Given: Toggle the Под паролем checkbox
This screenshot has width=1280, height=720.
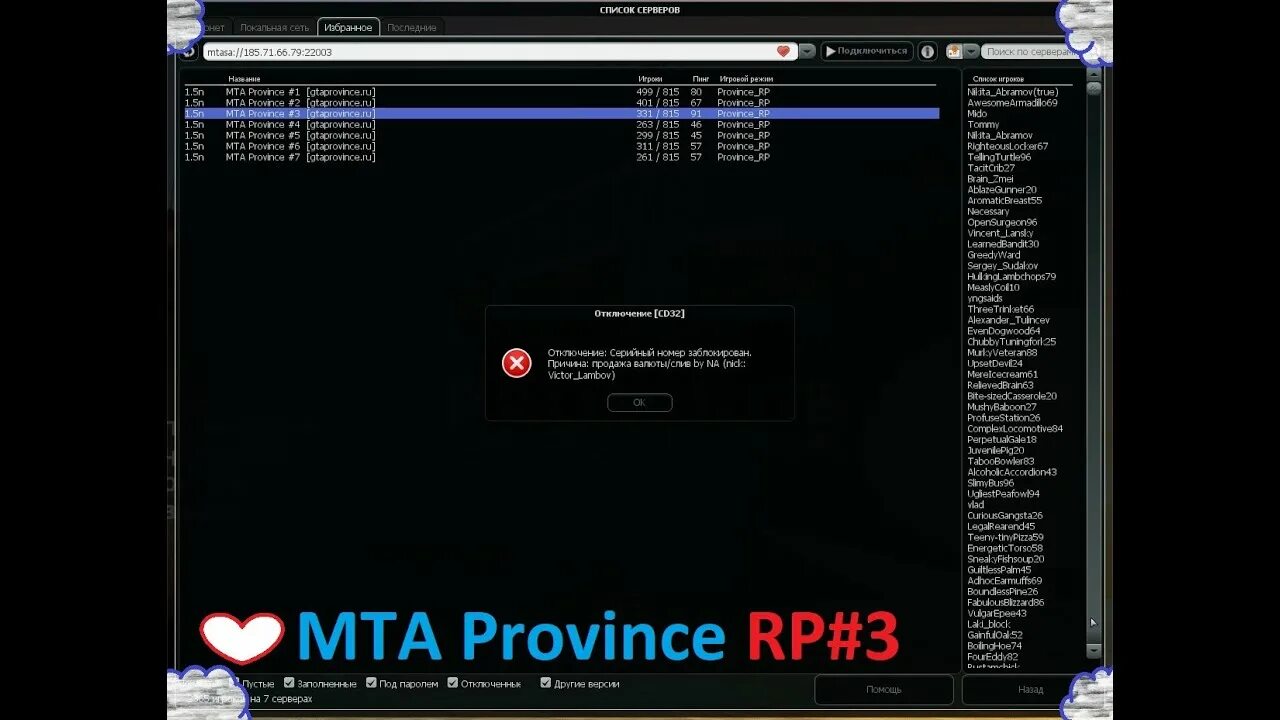Looking at the screenshot, I should pyautogui.click(x=371, y=683).
